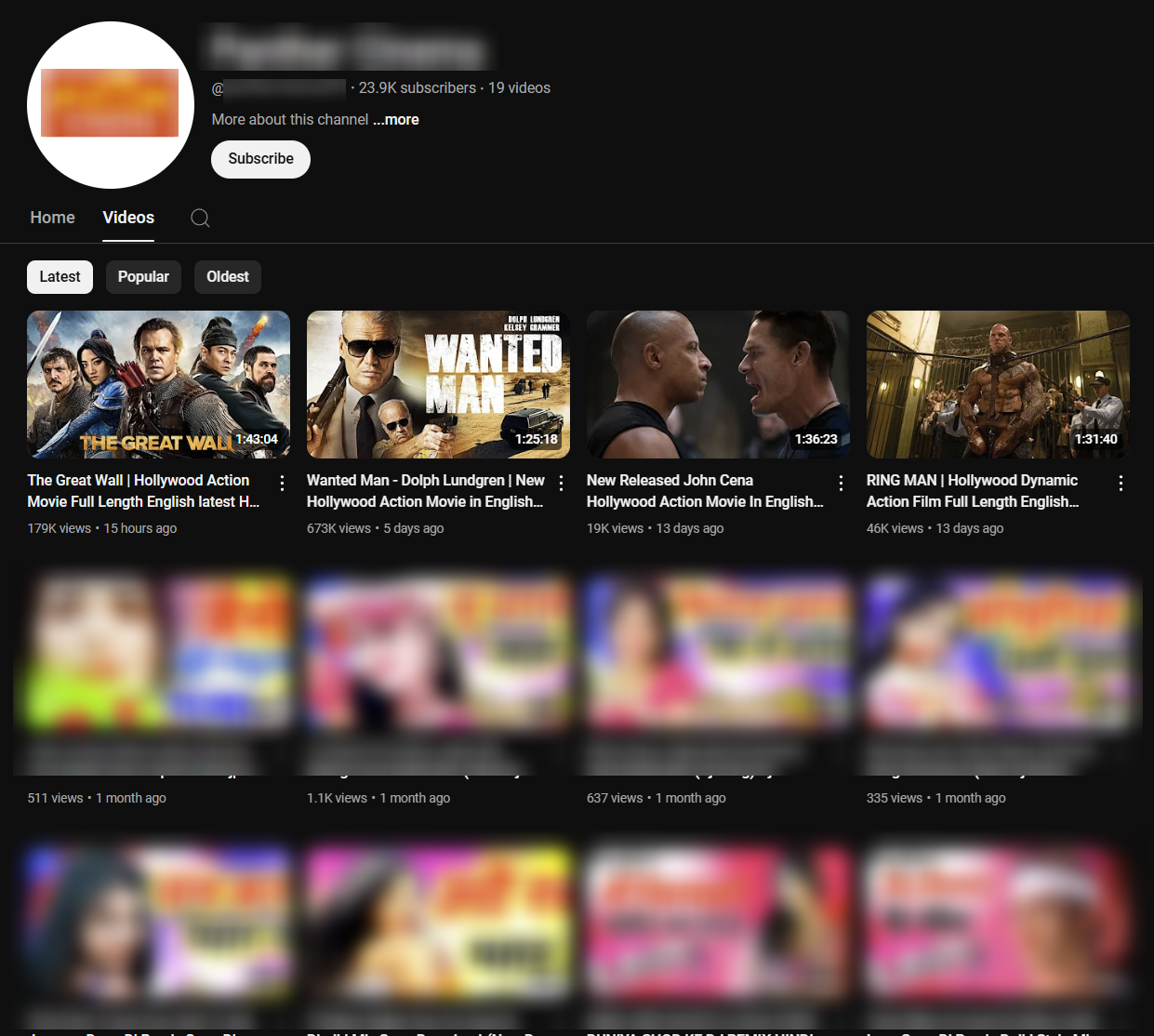Click '1.1K views' metadata text
Screen dimensions: 1154x1036
click(338, 798)
